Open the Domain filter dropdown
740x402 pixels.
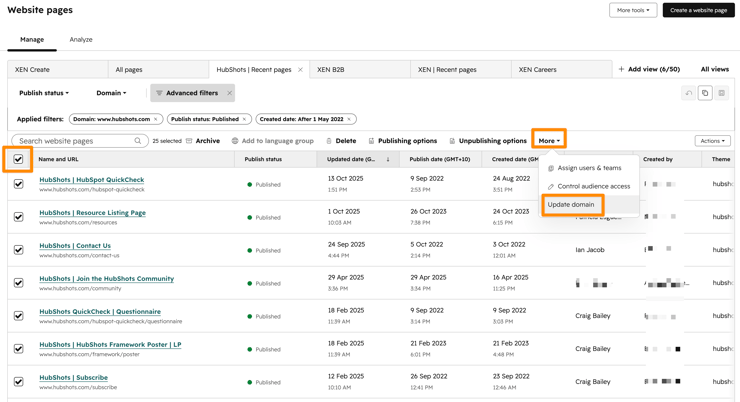tap(111, 93)
